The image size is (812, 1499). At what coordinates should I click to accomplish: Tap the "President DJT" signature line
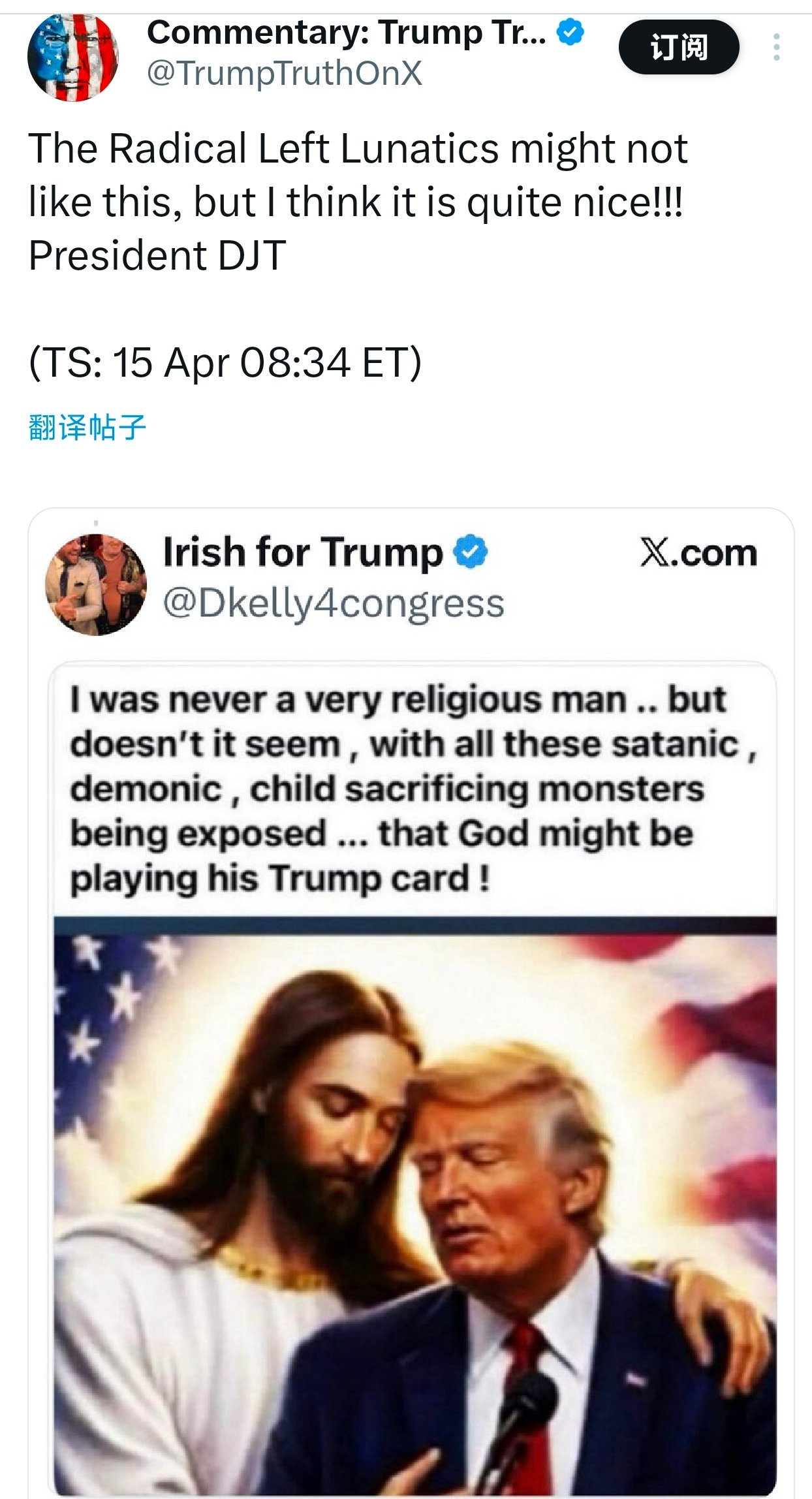(157, 255)
